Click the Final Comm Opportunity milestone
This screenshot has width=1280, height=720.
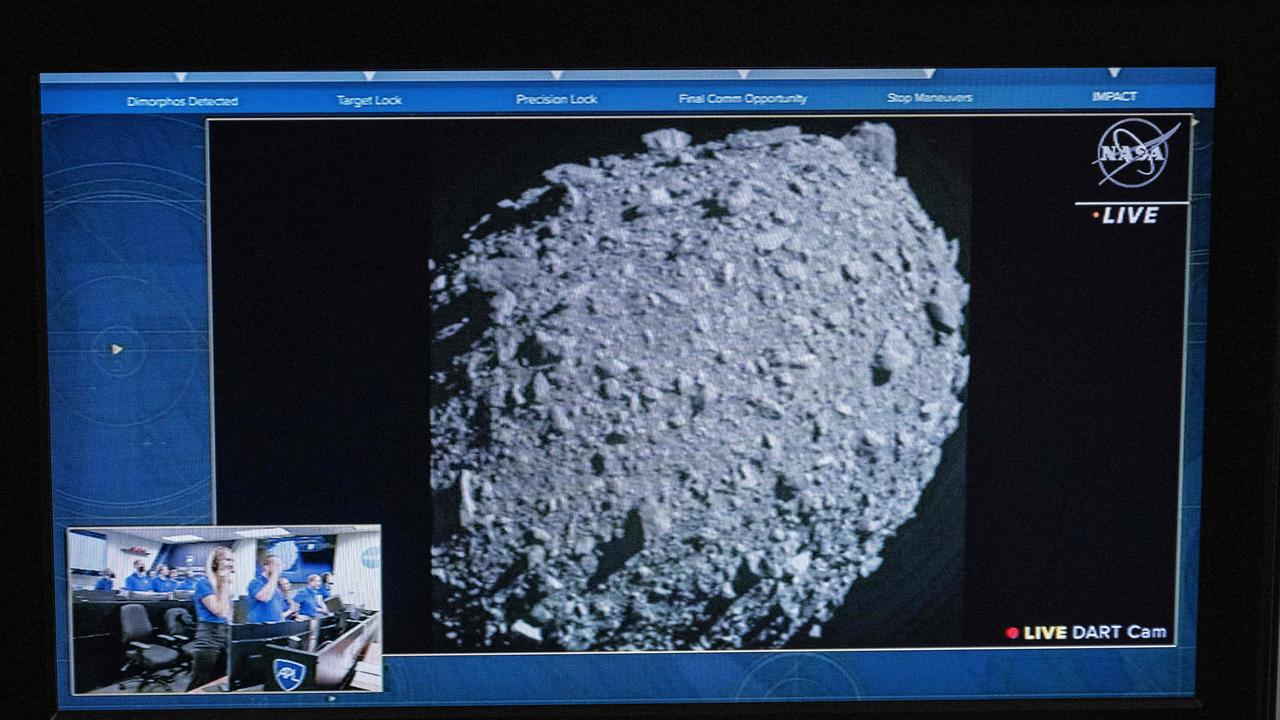(742, 98)
